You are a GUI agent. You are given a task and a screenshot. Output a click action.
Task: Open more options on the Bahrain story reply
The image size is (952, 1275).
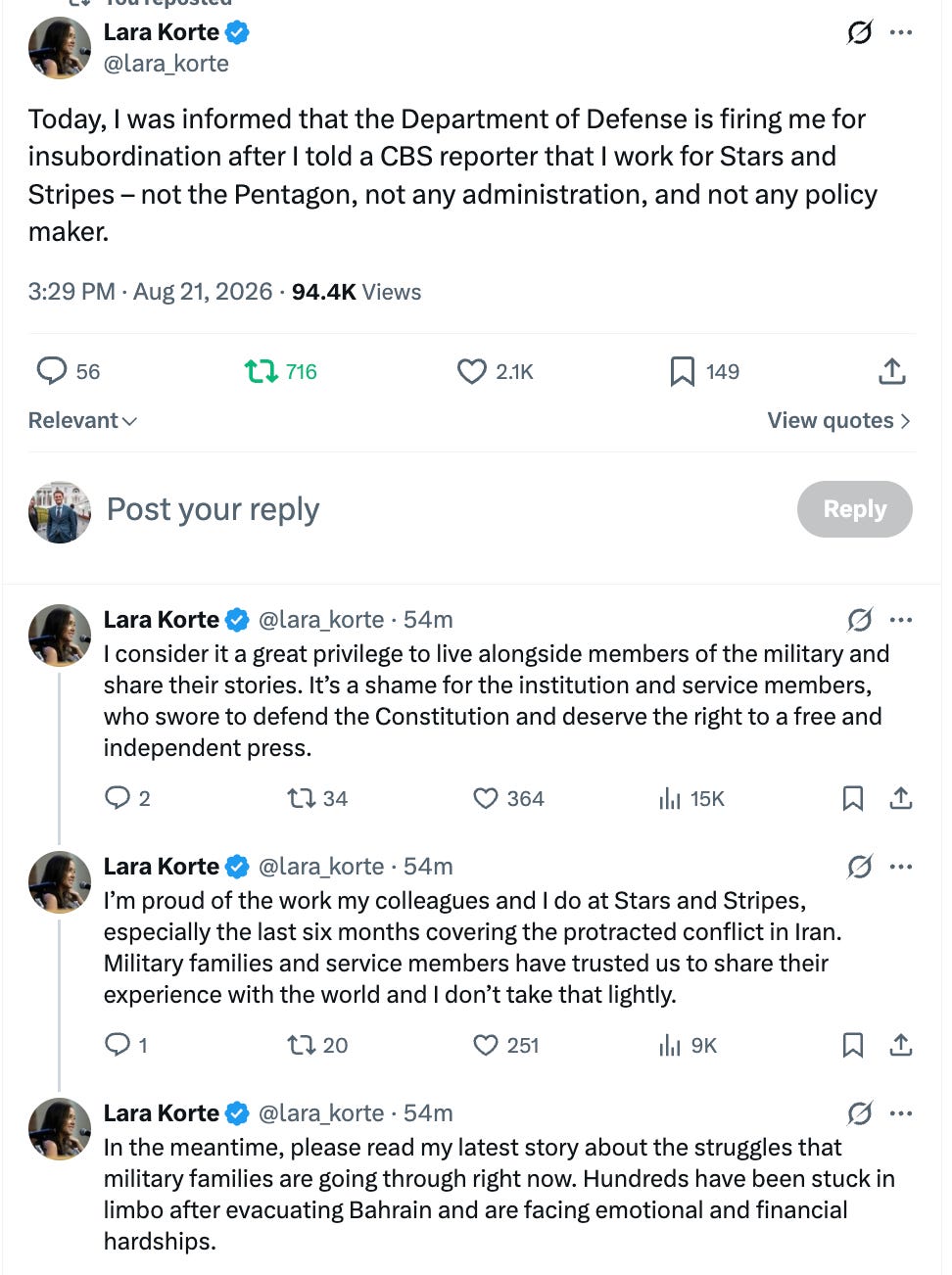901,1113
